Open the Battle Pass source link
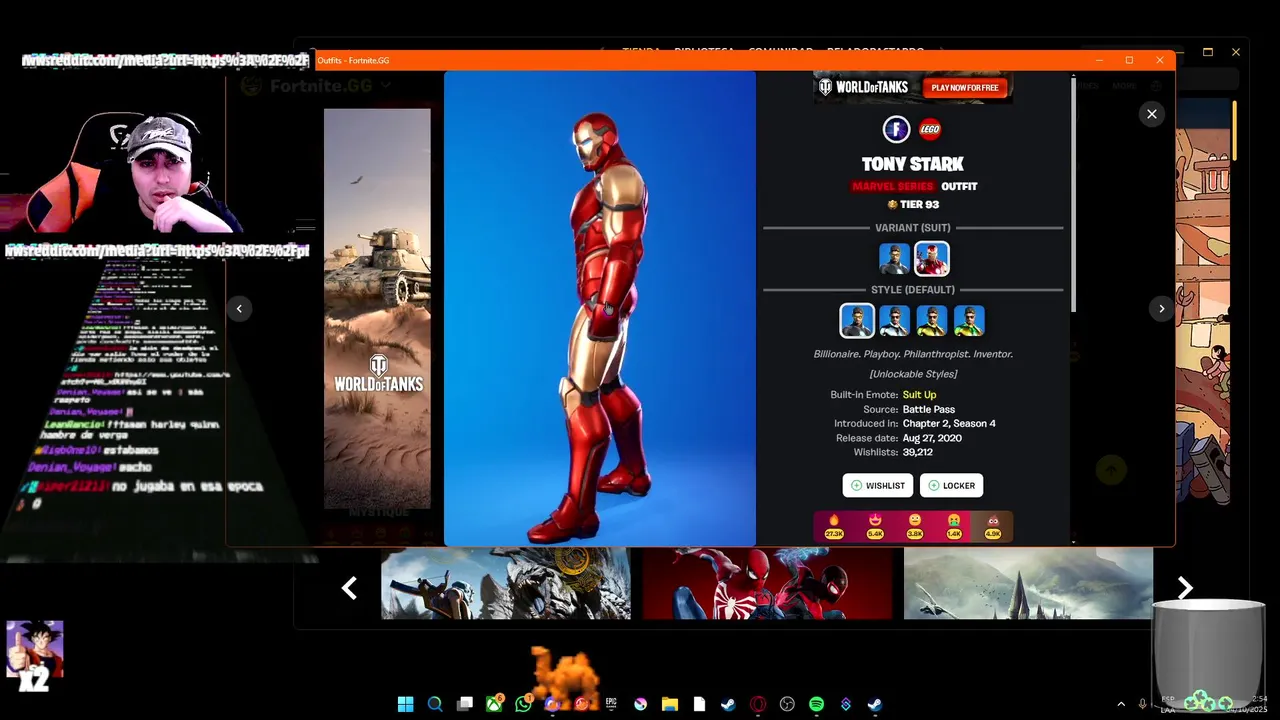1280x720 pixels. click(x=929, y=409)
